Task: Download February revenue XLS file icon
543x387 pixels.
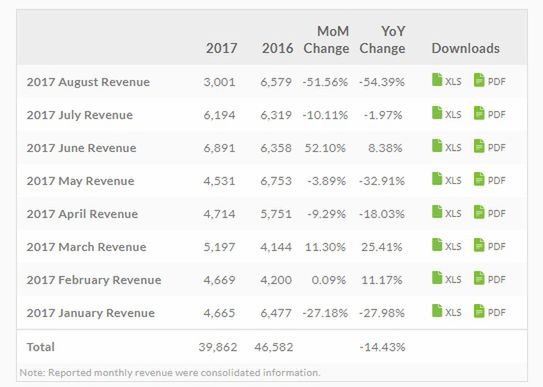Action: coord(437,278)
